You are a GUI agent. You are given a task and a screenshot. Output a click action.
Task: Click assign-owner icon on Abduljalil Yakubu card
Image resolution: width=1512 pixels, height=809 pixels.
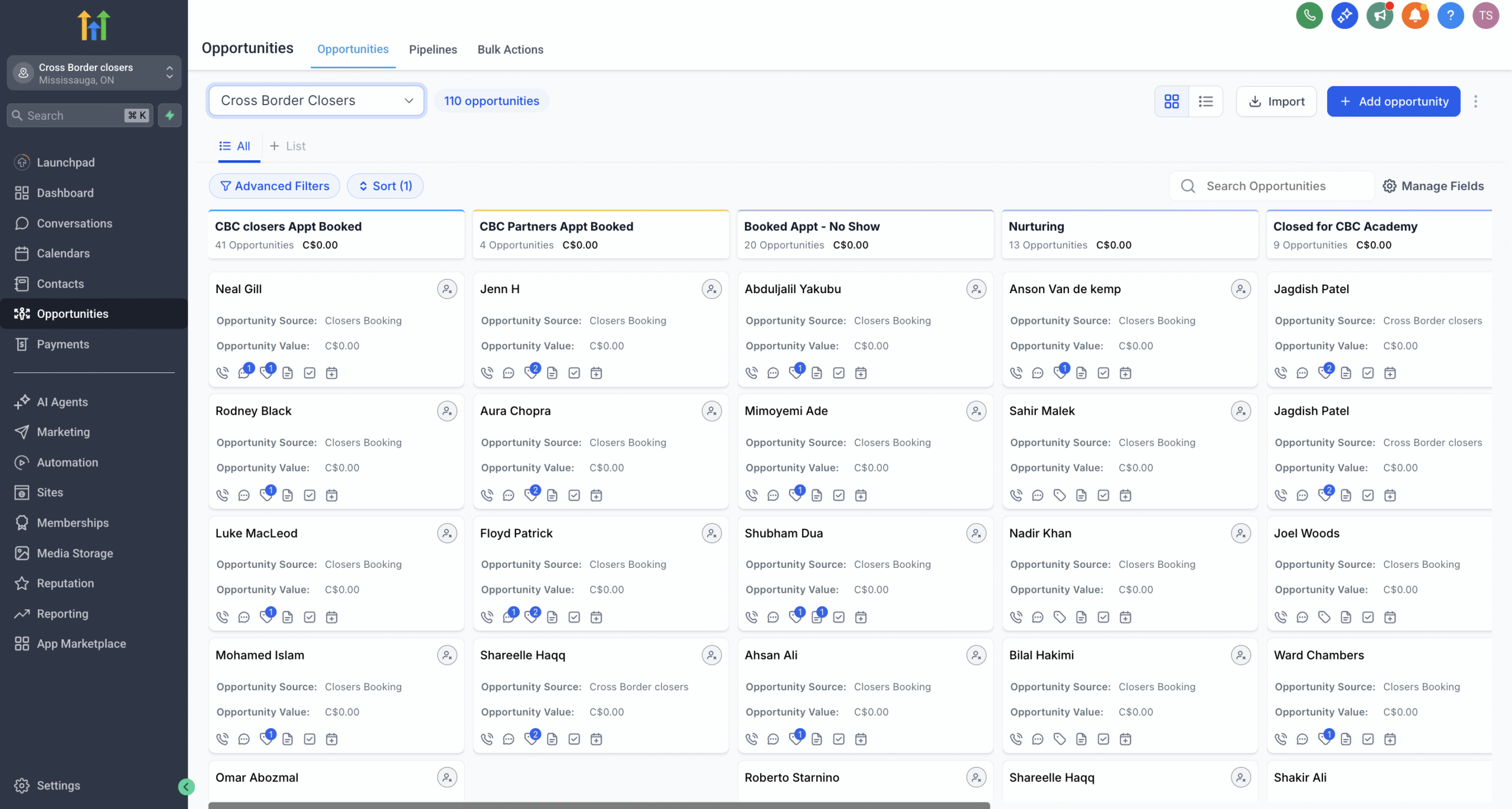point(976,289)
